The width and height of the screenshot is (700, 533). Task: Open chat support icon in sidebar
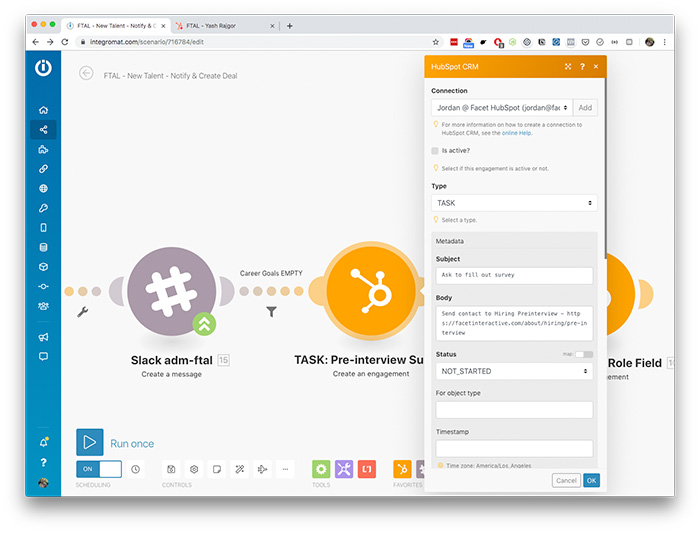click(43, 356)
